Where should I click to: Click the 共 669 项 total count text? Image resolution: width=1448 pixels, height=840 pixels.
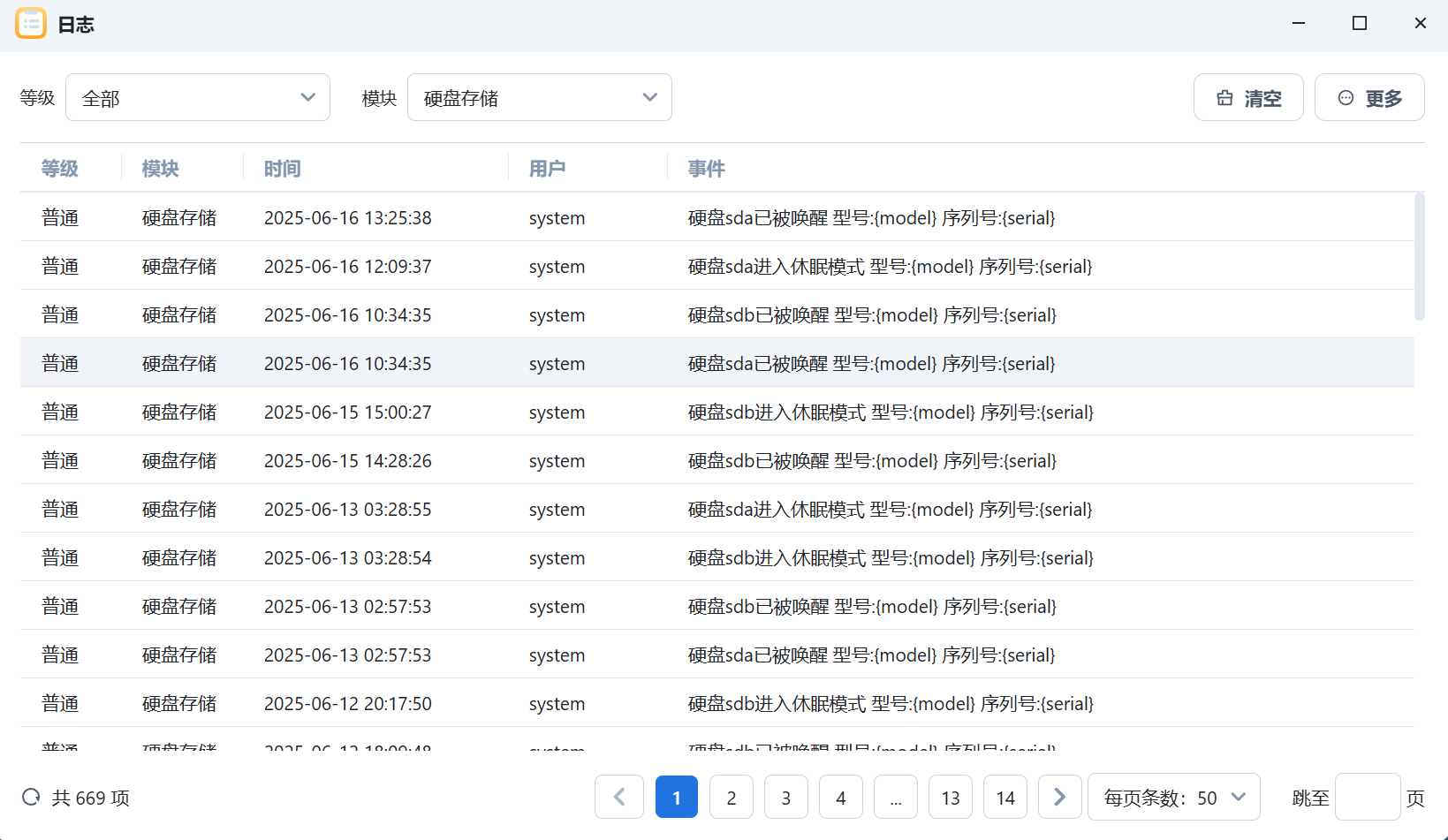(91, 798)
